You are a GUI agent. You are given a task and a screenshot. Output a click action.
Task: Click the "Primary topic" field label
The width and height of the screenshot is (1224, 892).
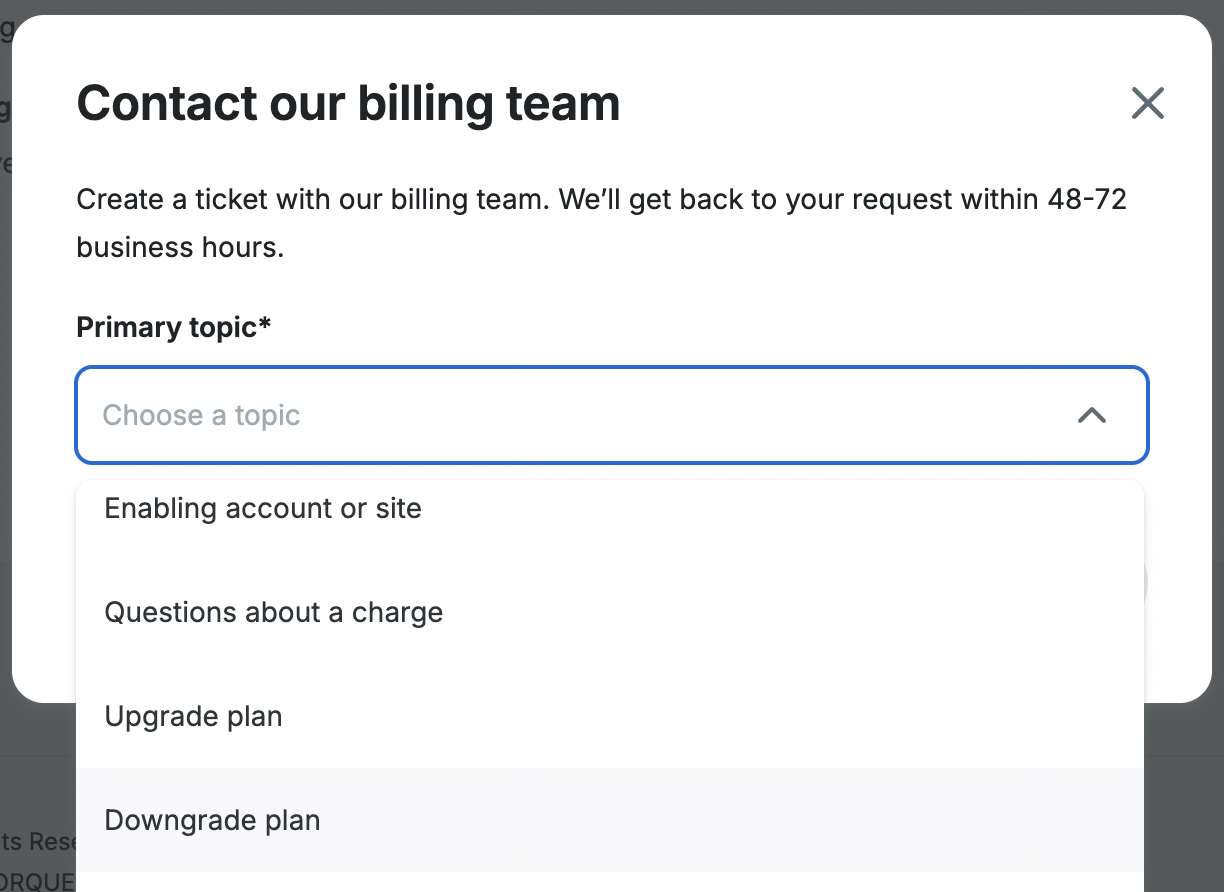tap(166, 327)
